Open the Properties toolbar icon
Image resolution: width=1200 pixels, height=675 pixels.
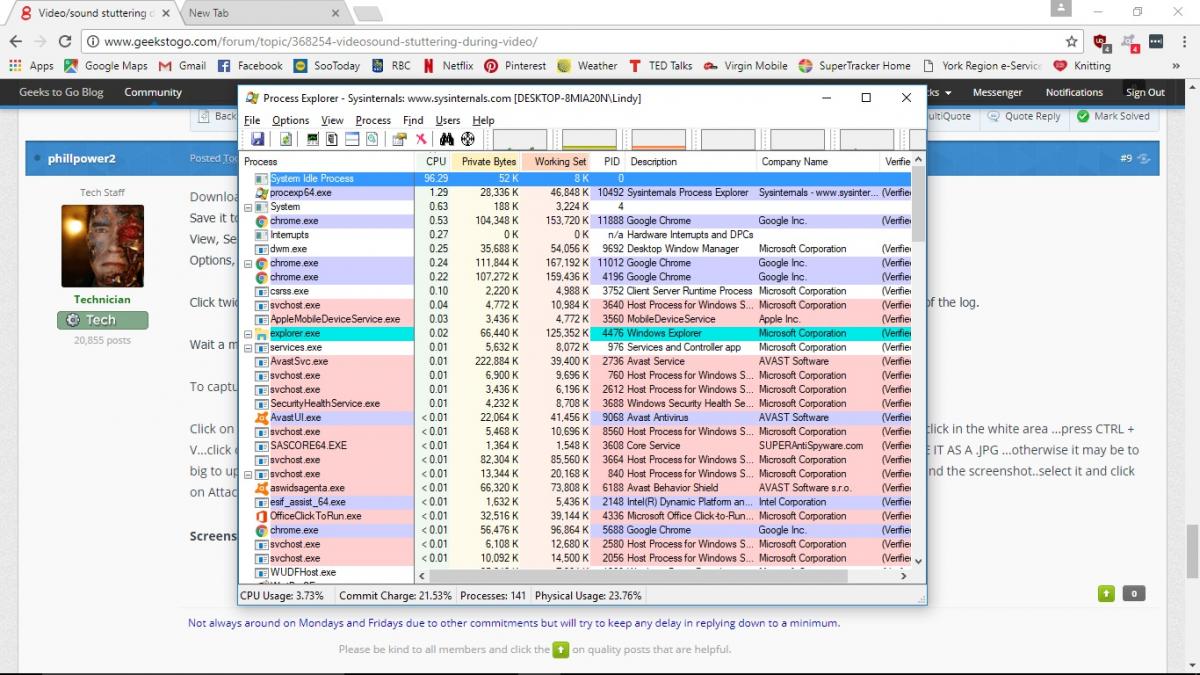tap(399, 139)
